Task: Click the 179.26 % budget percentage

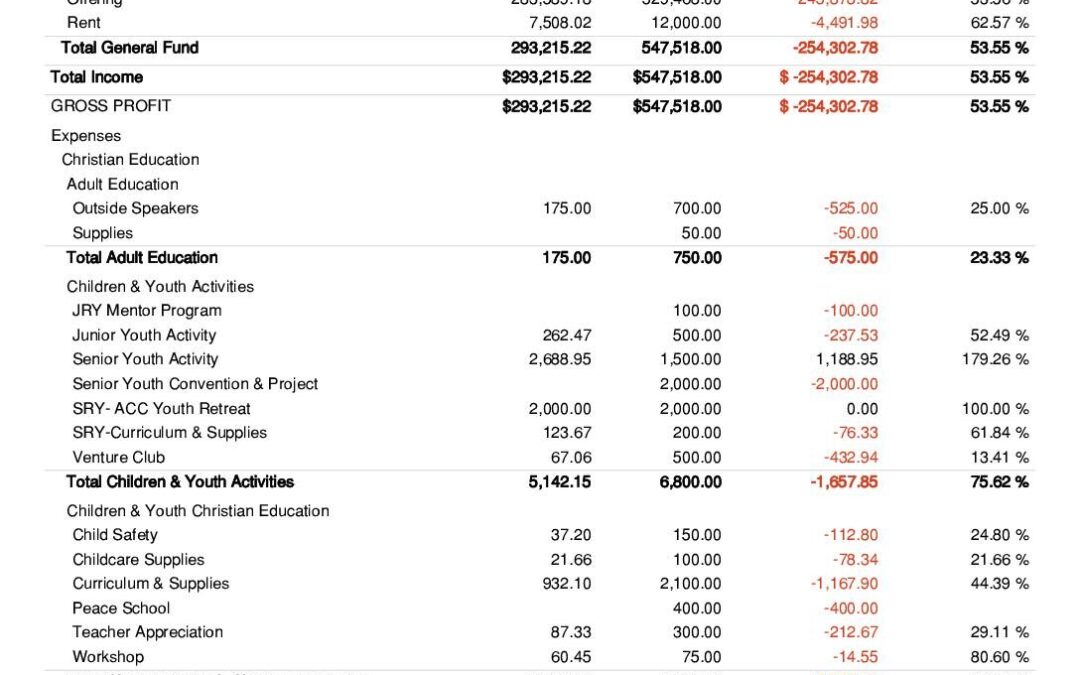Action: (995, 359)
